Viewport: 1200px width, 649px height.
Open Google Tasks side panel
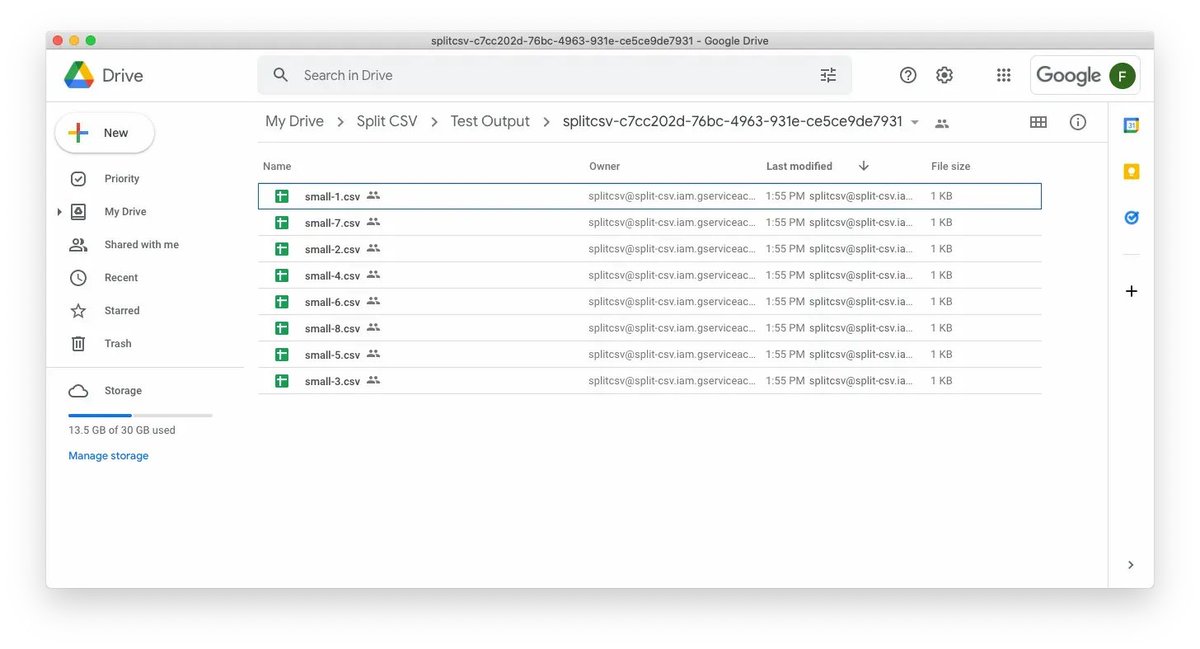[x=1131, y=217]
